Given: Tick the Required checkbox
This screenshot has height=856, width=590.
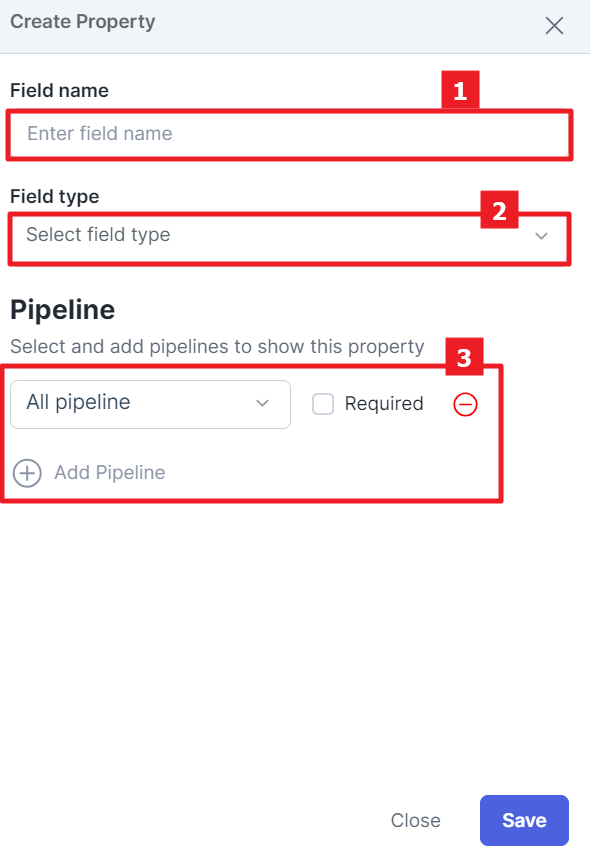Looking at the screenshot, I should click(x=323, y=405).
